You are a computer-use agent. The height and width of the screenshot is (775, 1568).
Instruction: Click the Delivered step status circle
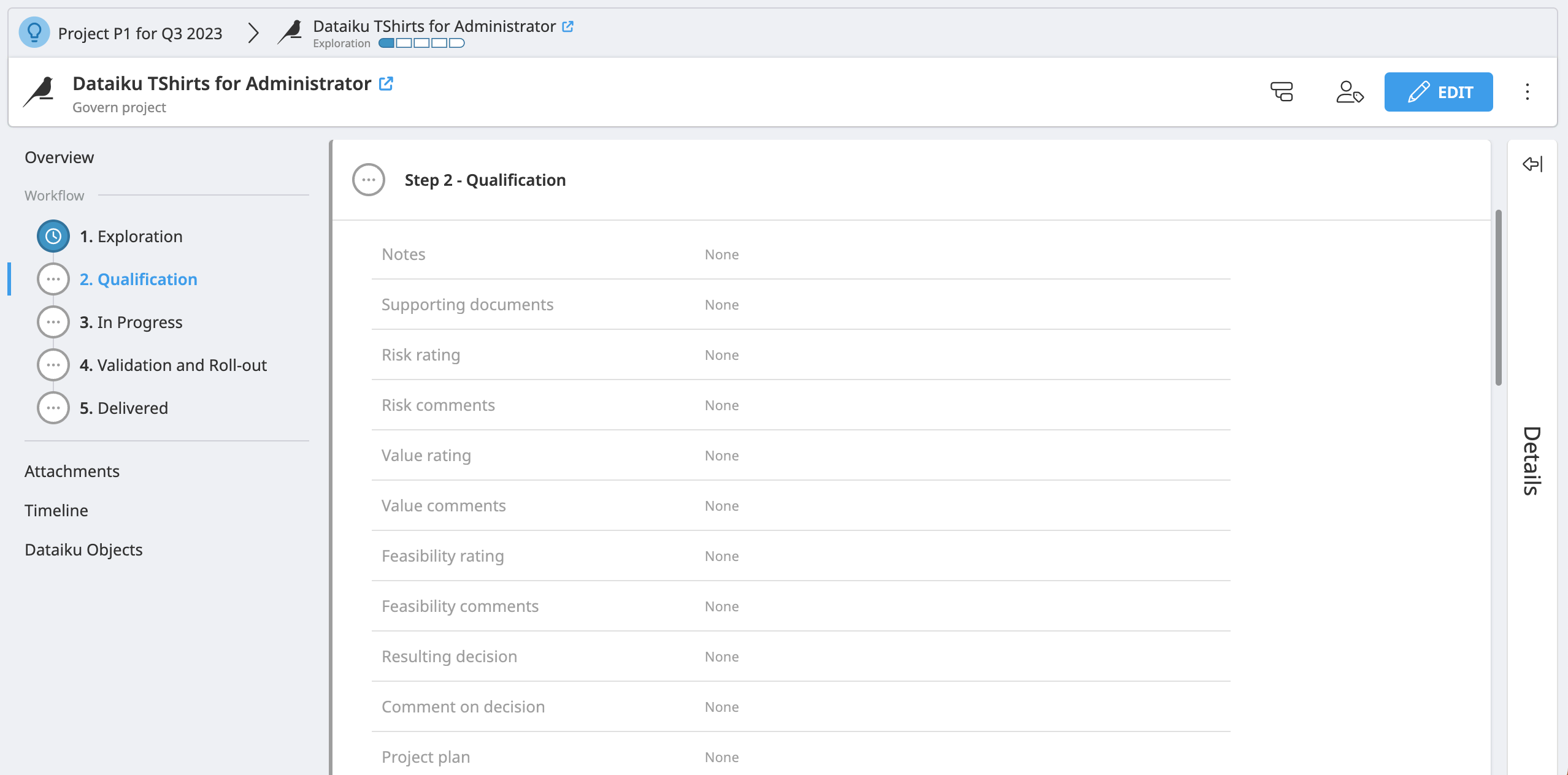tap(53, 408)
